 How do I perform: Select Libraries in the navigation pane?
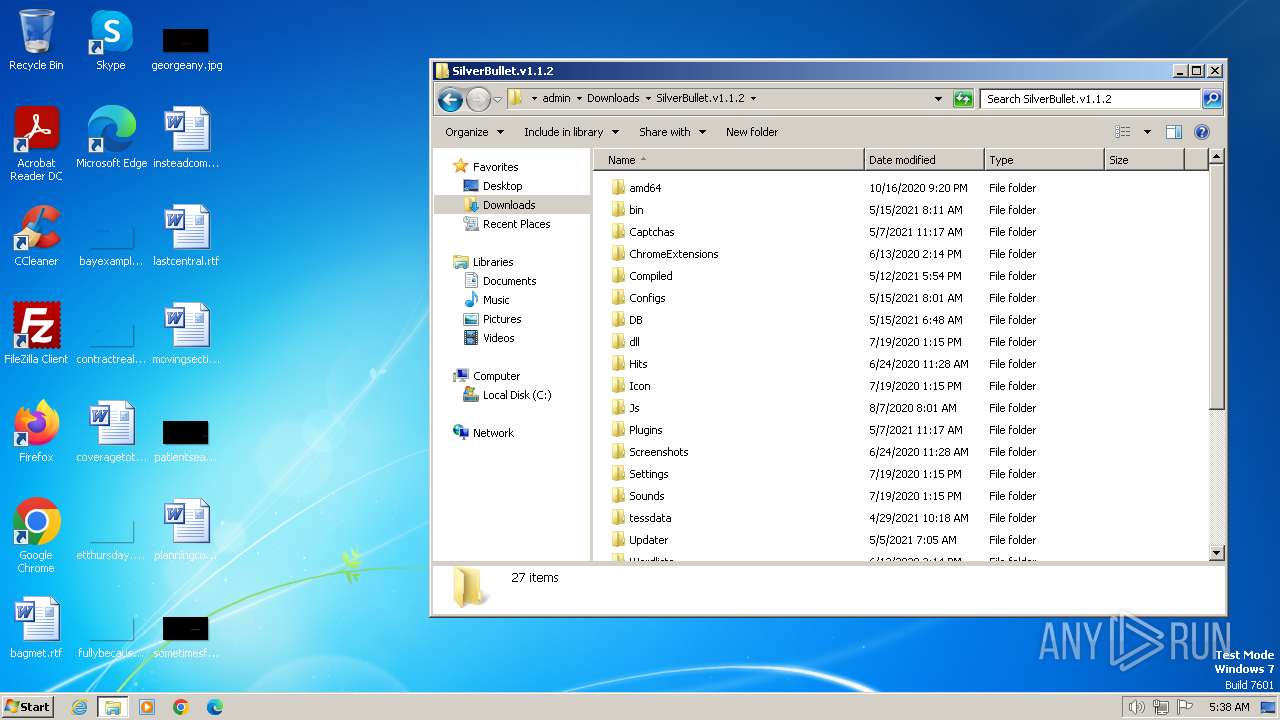[x=493, y=262]
